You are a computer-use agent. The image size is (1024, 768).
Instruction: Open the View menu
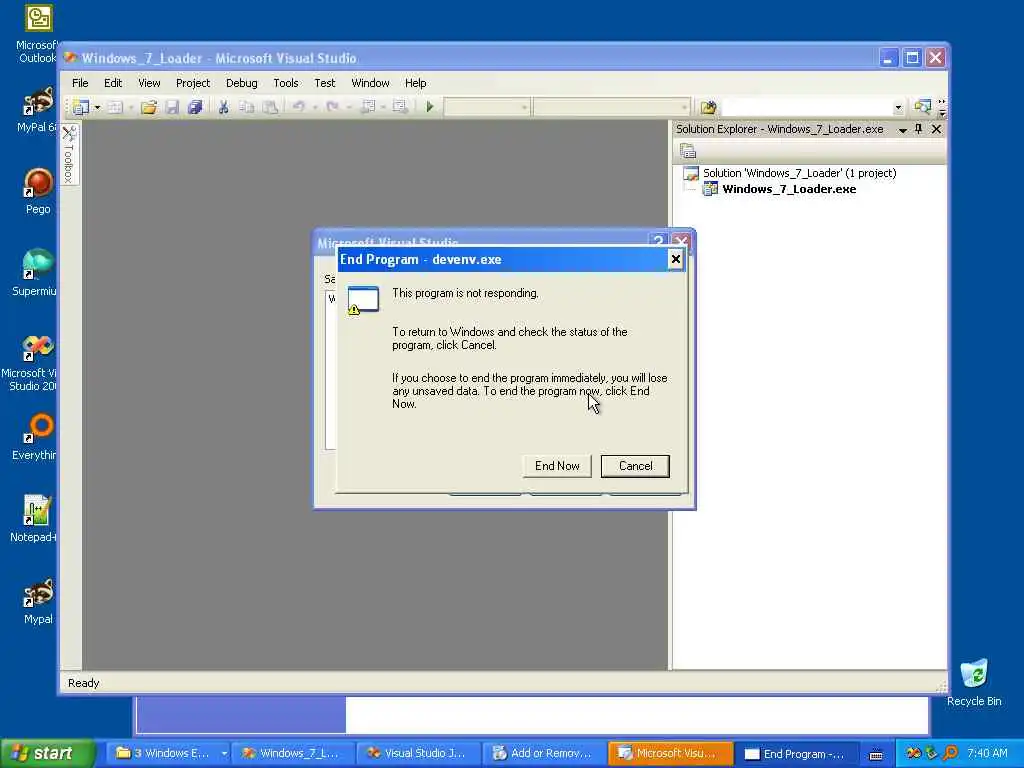click(149, 83)
